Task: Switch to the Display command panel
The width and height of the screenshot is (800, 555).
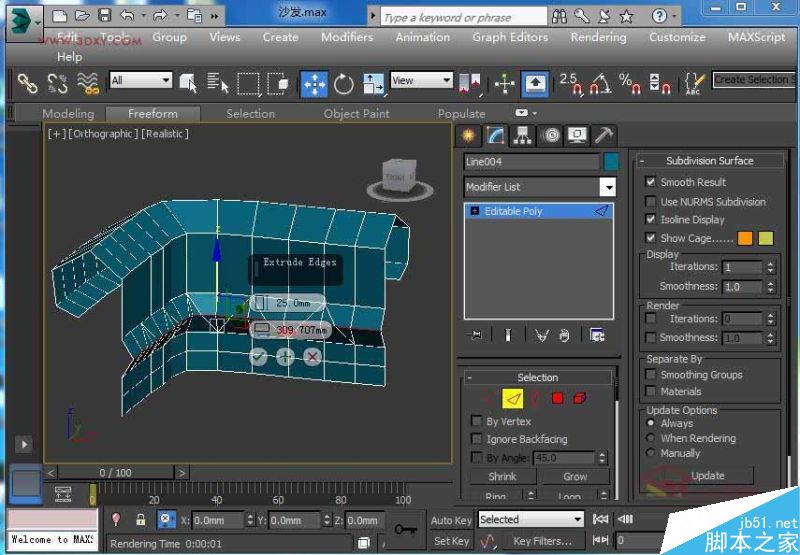Action: click(x=578, y=136)
